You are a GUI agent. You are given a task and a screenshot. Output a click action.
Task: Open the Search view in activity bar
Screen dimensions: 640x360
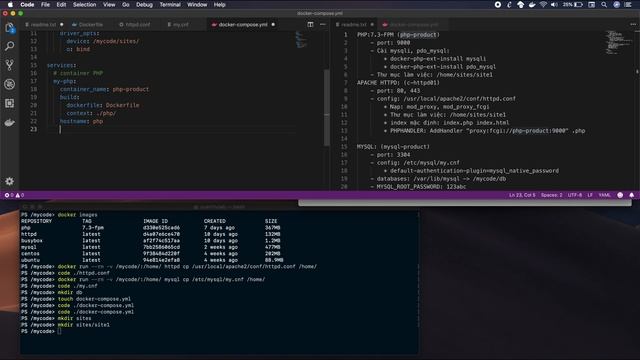pos(9,46)
